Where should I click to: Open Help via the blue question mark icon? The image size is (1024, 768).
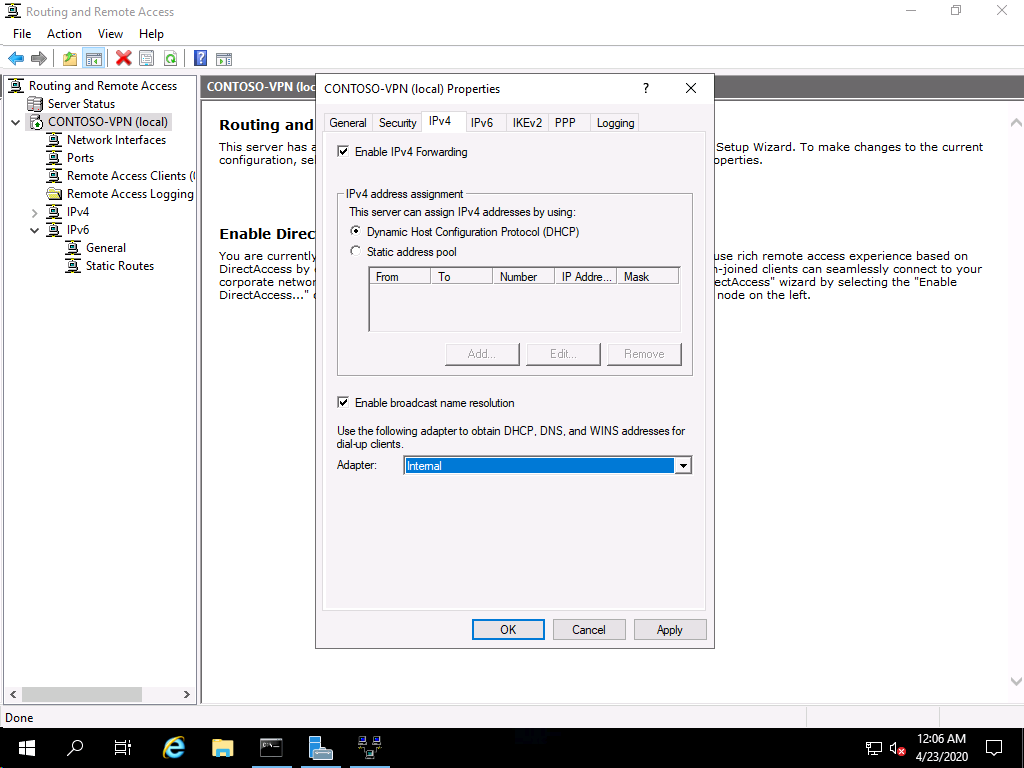pyautogui.click(x=200, y=59)
